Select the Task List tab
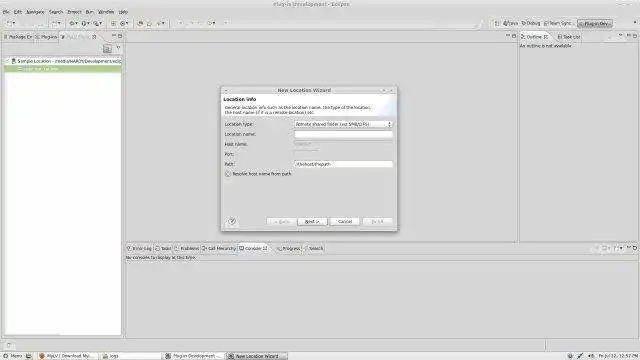The image size is (640, 360). 569,37
